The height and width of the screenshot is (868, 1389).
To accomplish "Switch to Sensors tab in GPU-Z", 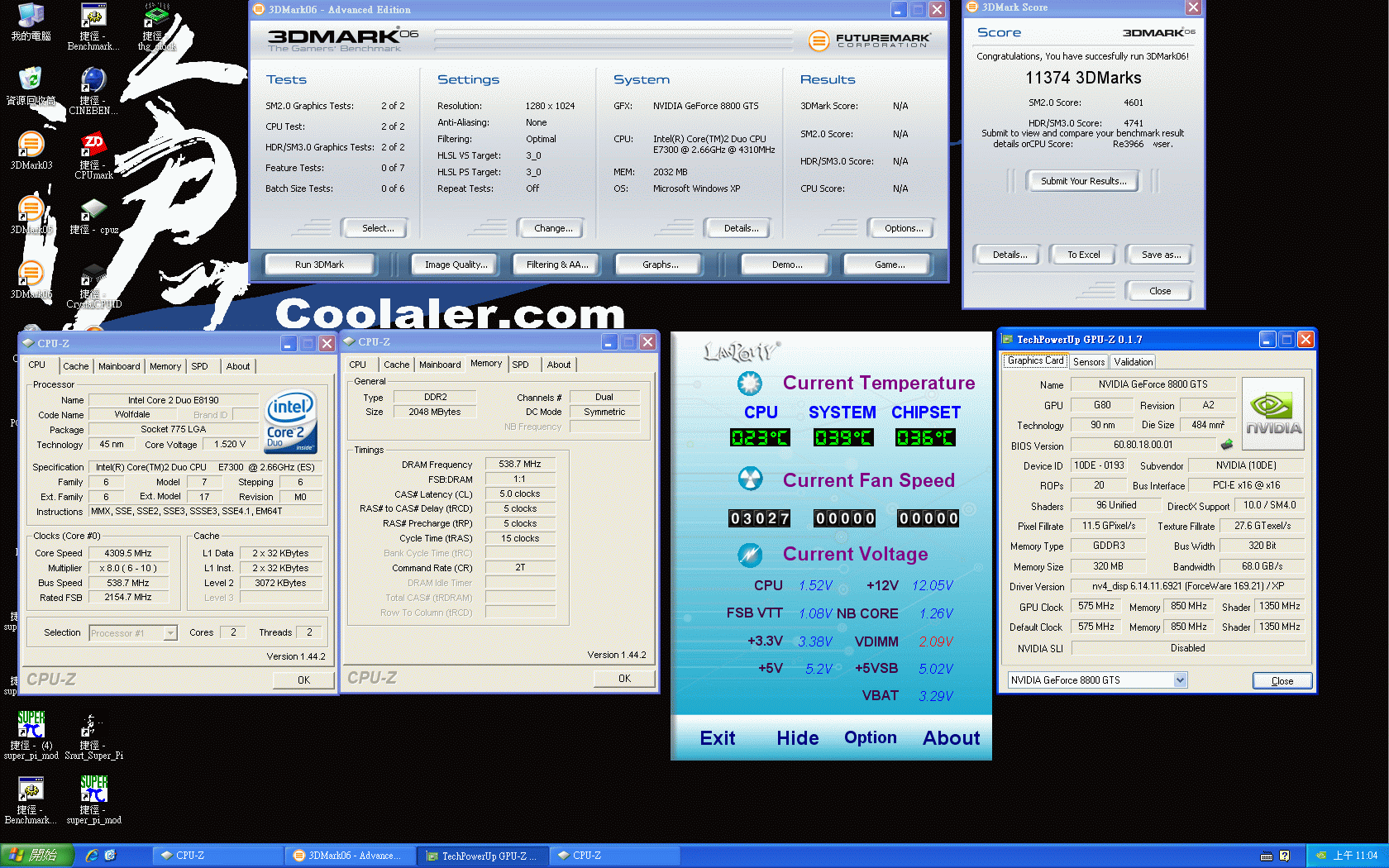I will tap(1089, 362).
